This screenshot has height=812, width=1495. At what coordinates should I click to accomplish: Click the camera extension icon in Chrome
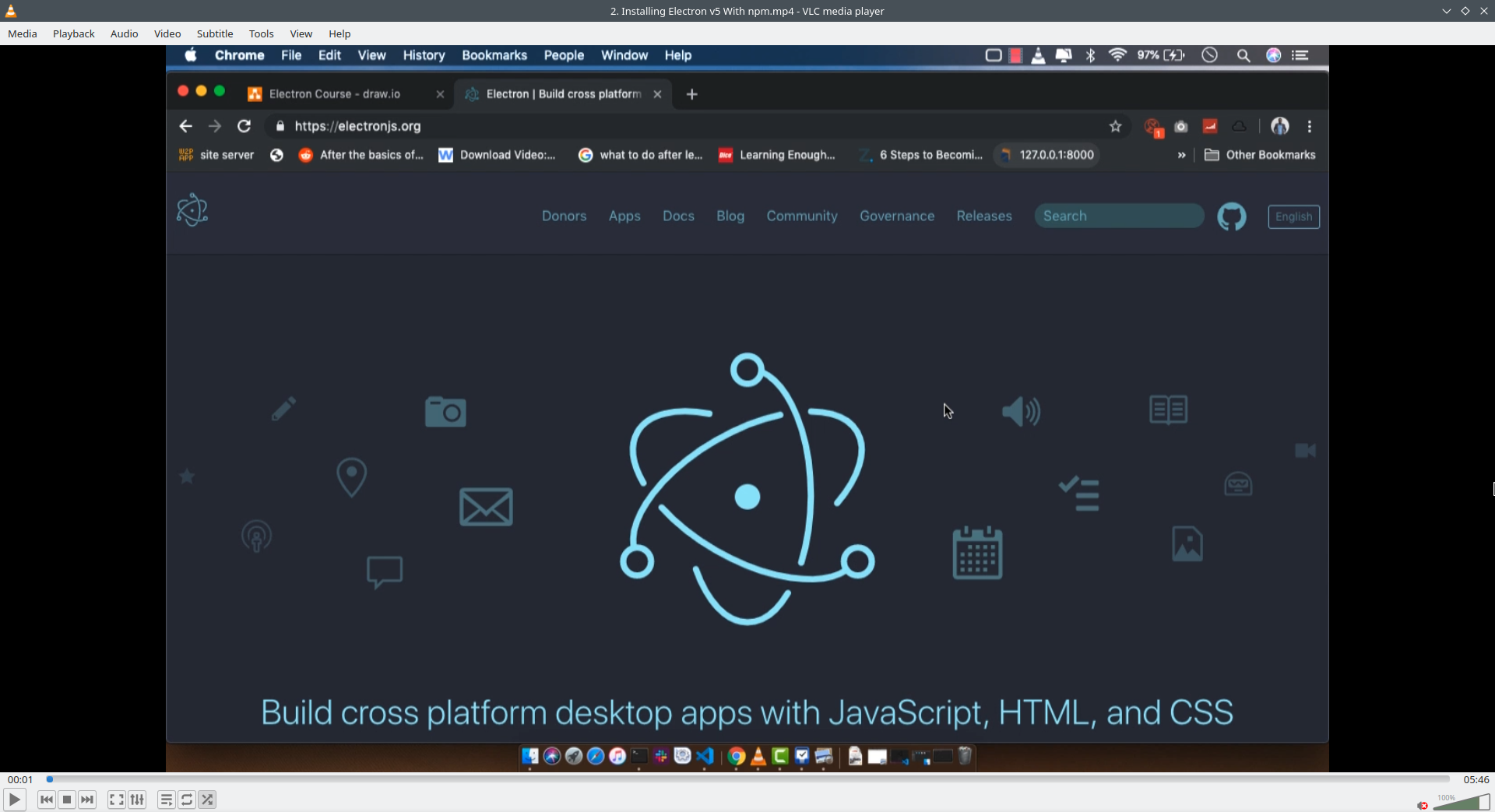point(1181,126)
